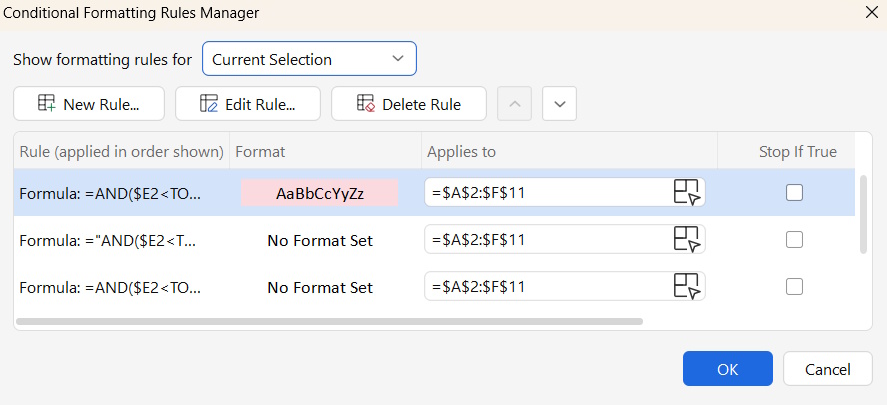Click the Rule (applied in order shown) header
Screen dimensions: 887x405
pos(122,152)
